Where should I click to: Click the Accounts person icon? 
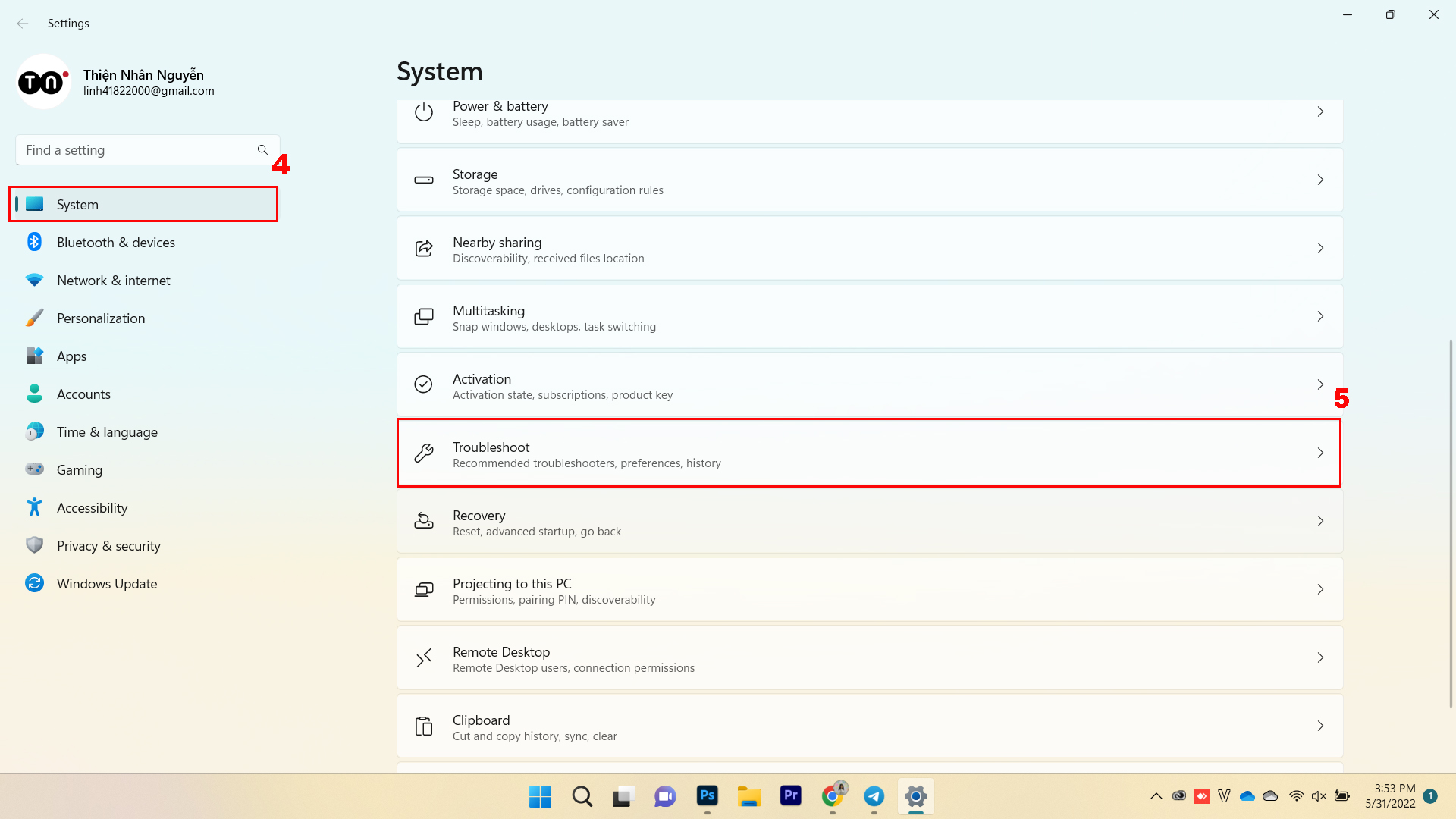(34, 393)
